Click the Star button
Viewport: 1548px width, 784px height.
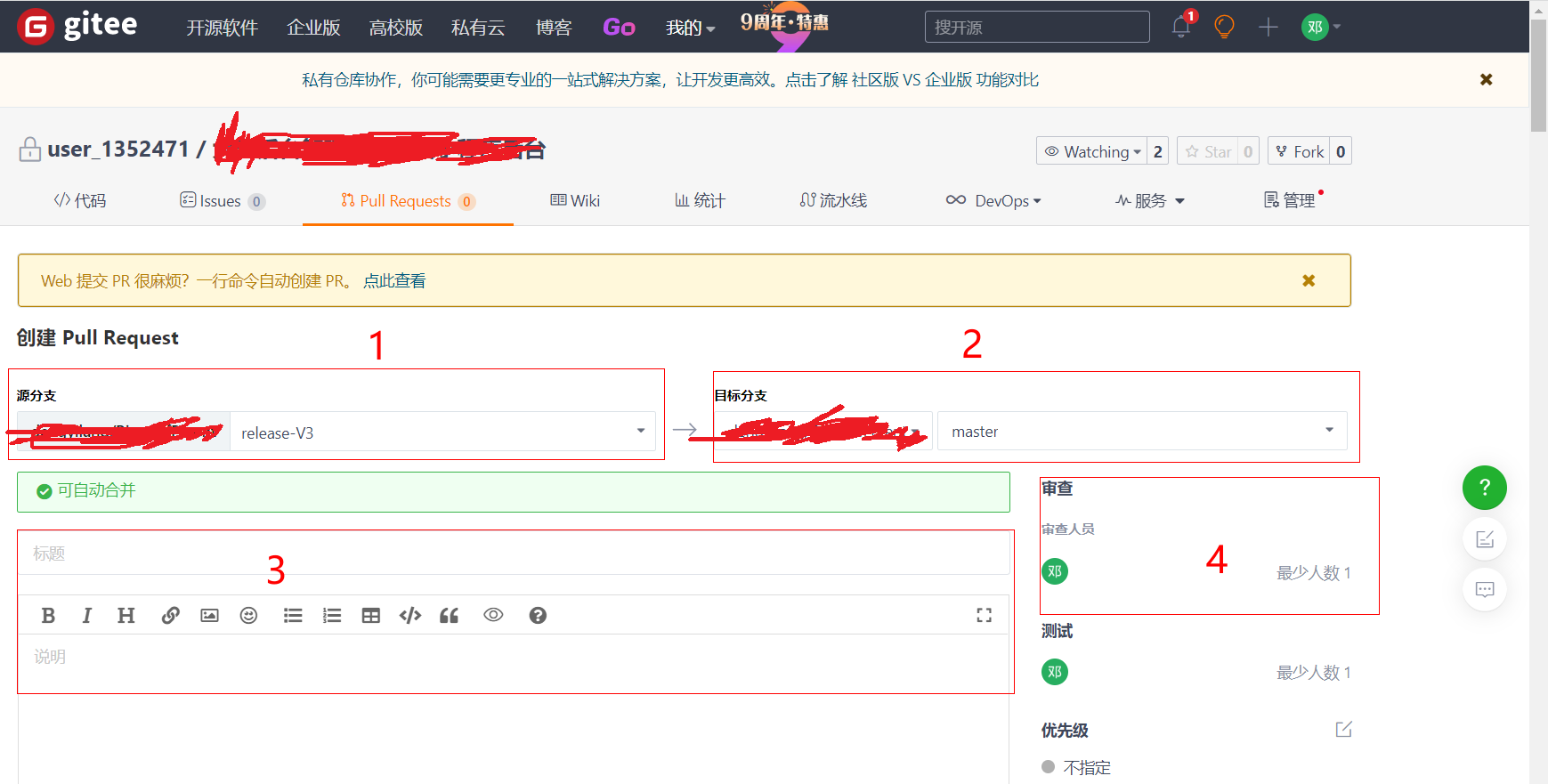(x=1208, y=151)
